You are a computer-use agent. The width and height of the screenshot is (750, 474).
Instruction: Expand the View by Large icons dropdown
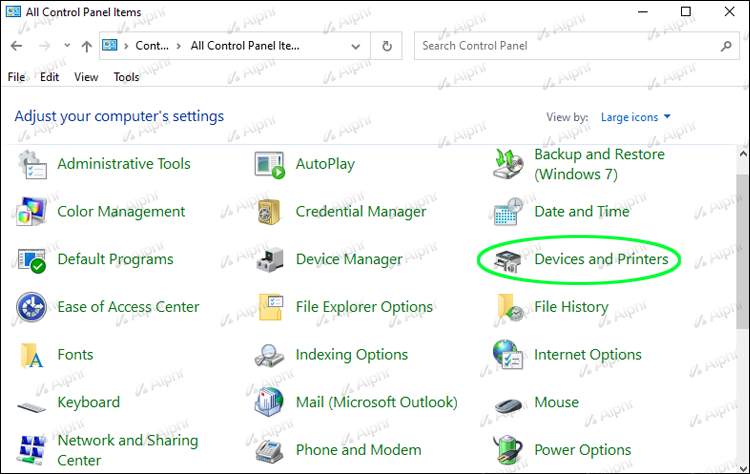coord(636,117)
